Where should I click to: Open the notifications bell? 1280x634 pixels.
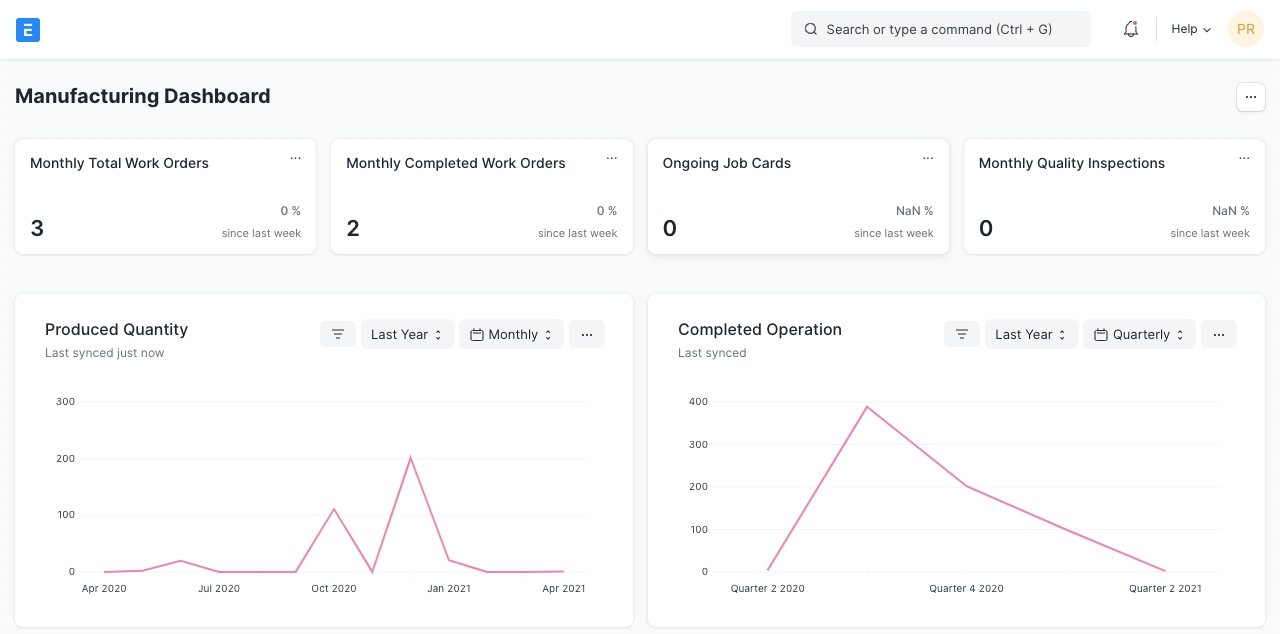[1131, 30]
